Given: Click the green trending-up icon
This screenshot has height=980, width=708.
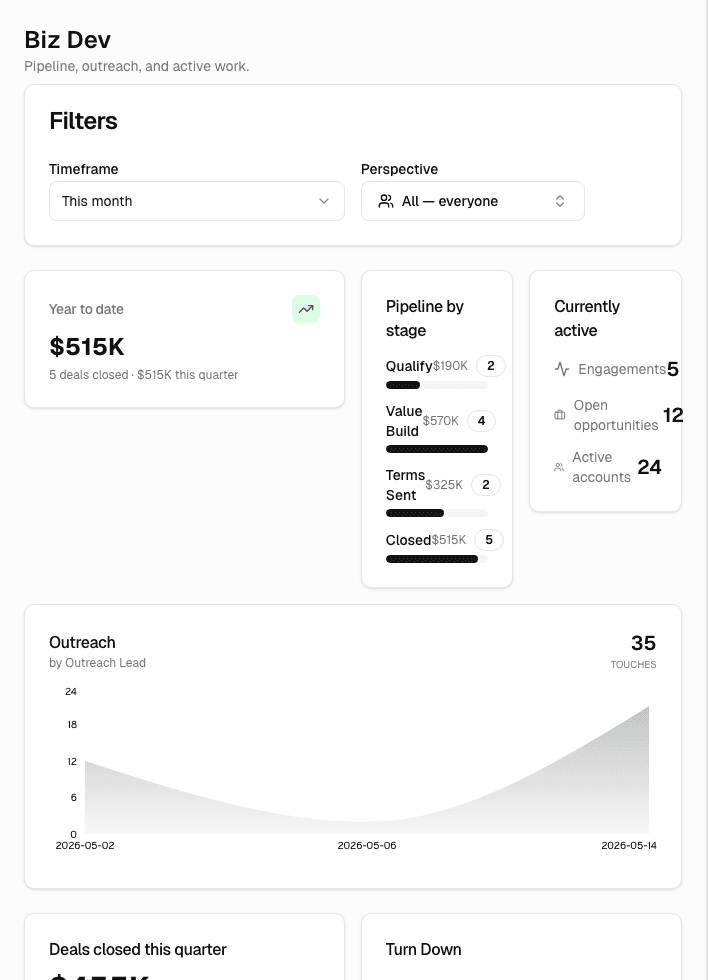Looking at the screenshot, I should [x=306, y=309].
